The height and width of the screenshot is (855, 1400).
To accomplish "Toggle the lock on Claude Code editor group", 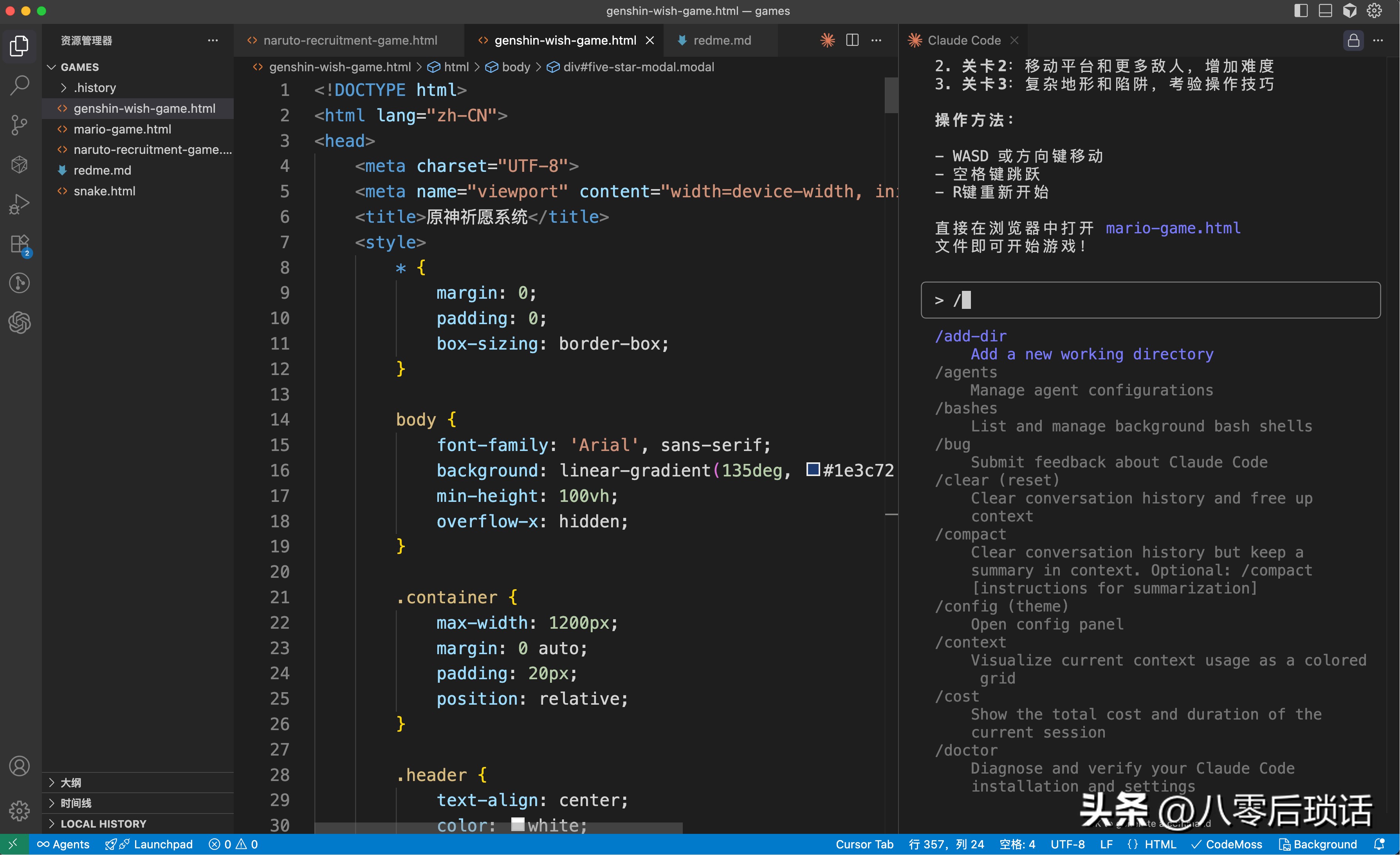I will click(x=1353, y=40).
